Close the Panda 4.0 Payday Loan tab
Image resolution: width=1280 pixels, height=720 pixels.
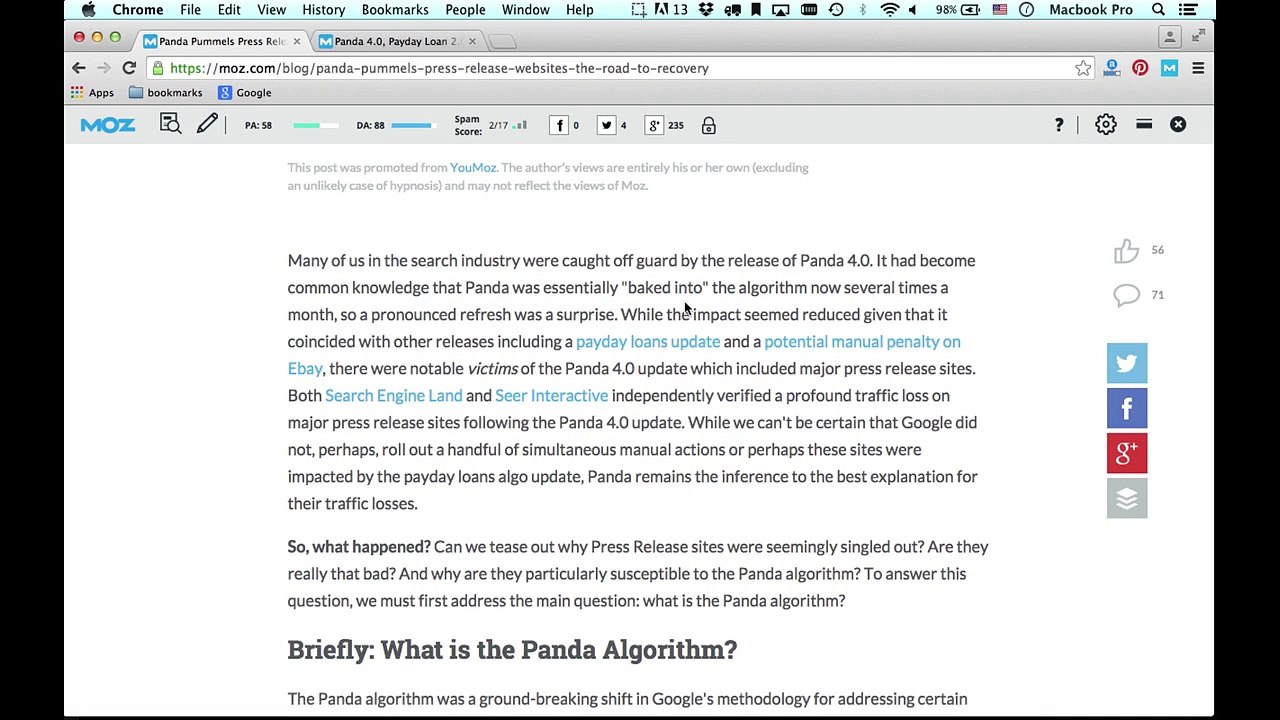[x=472, y=41]
